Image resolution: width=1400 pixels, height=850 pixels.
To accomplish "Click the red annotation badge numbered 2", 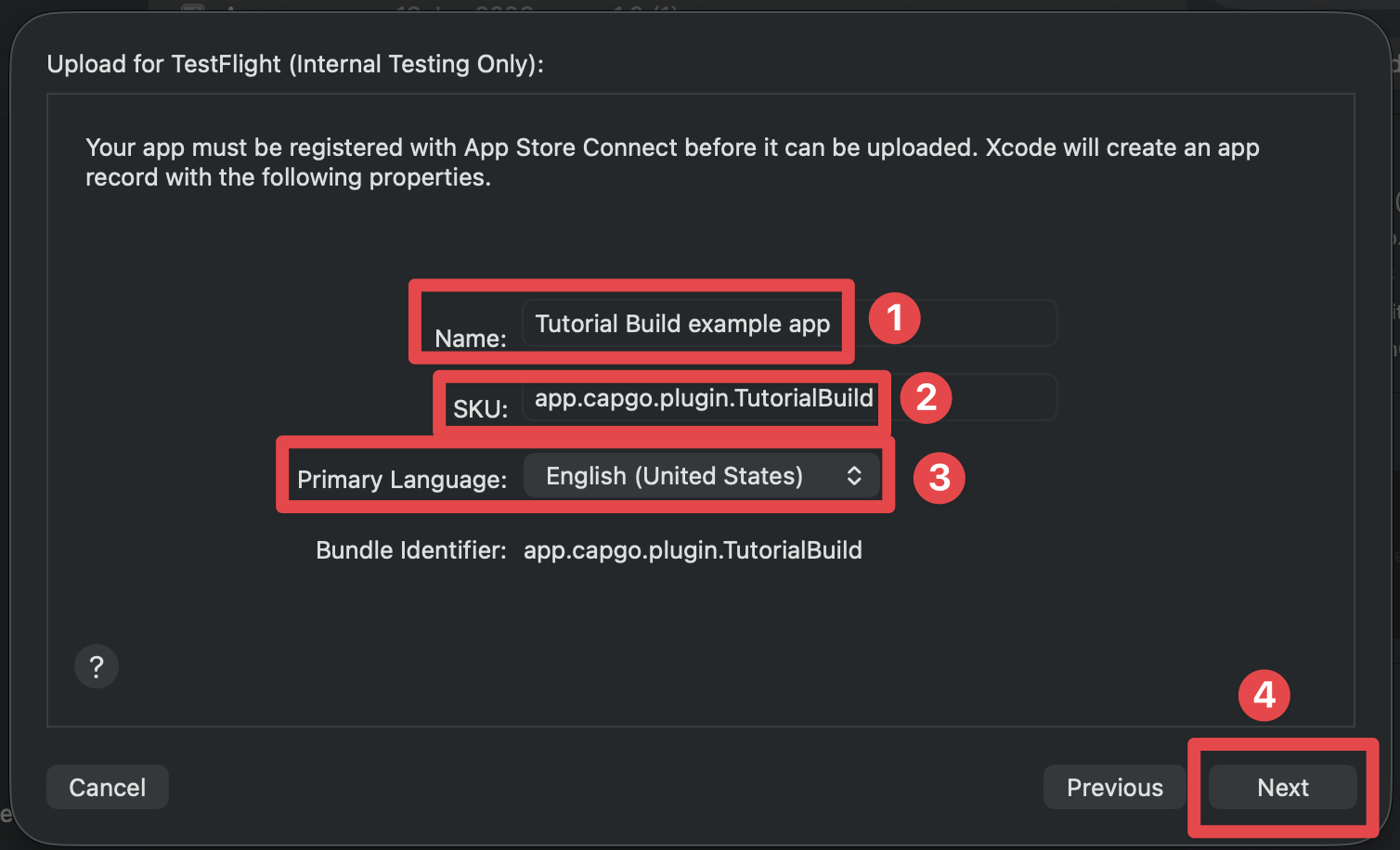I will (926, 397).
